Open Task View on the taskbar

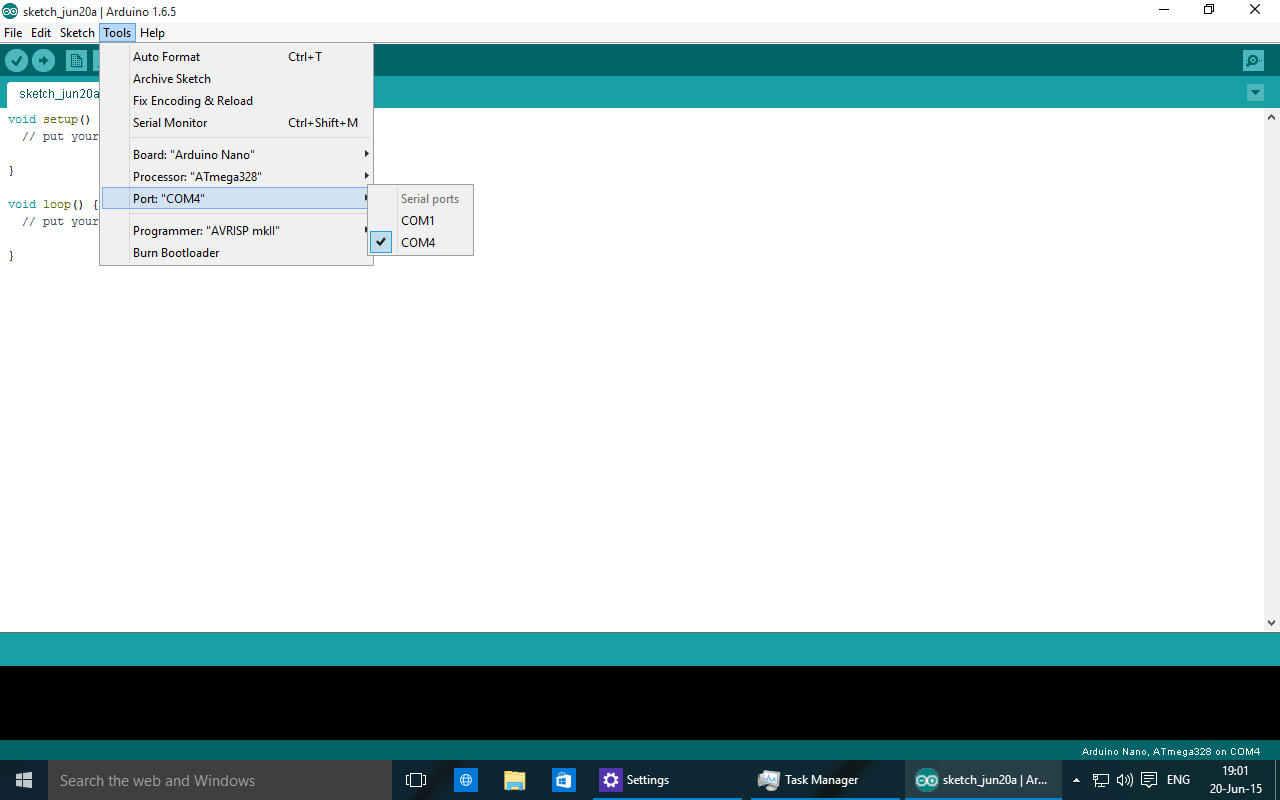(x=416, y=780)
